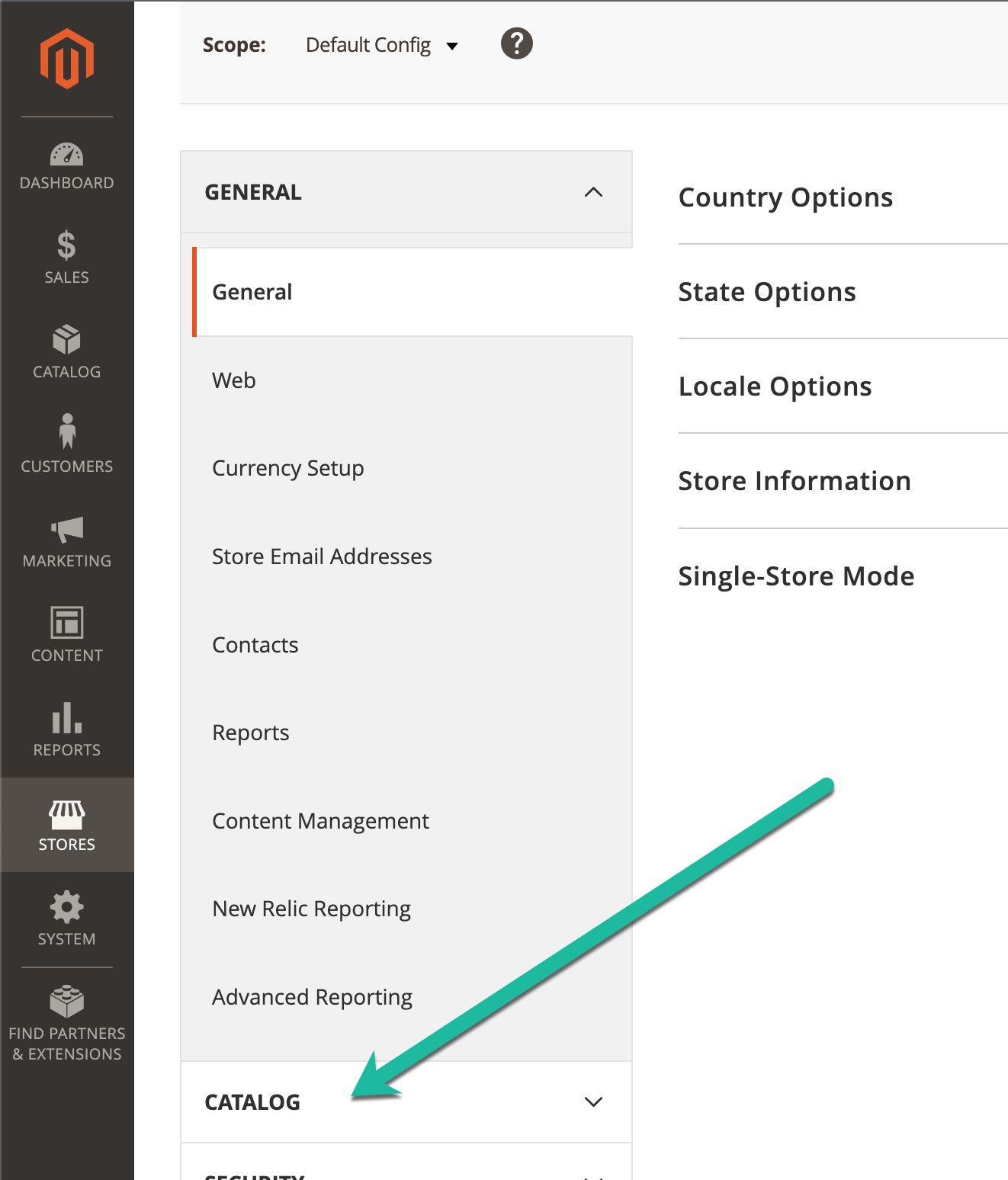The width and height of the screenshot is (1008, 1180).
Task: Switch to the Web configuration tab
Action: click(x=234, y=380)
